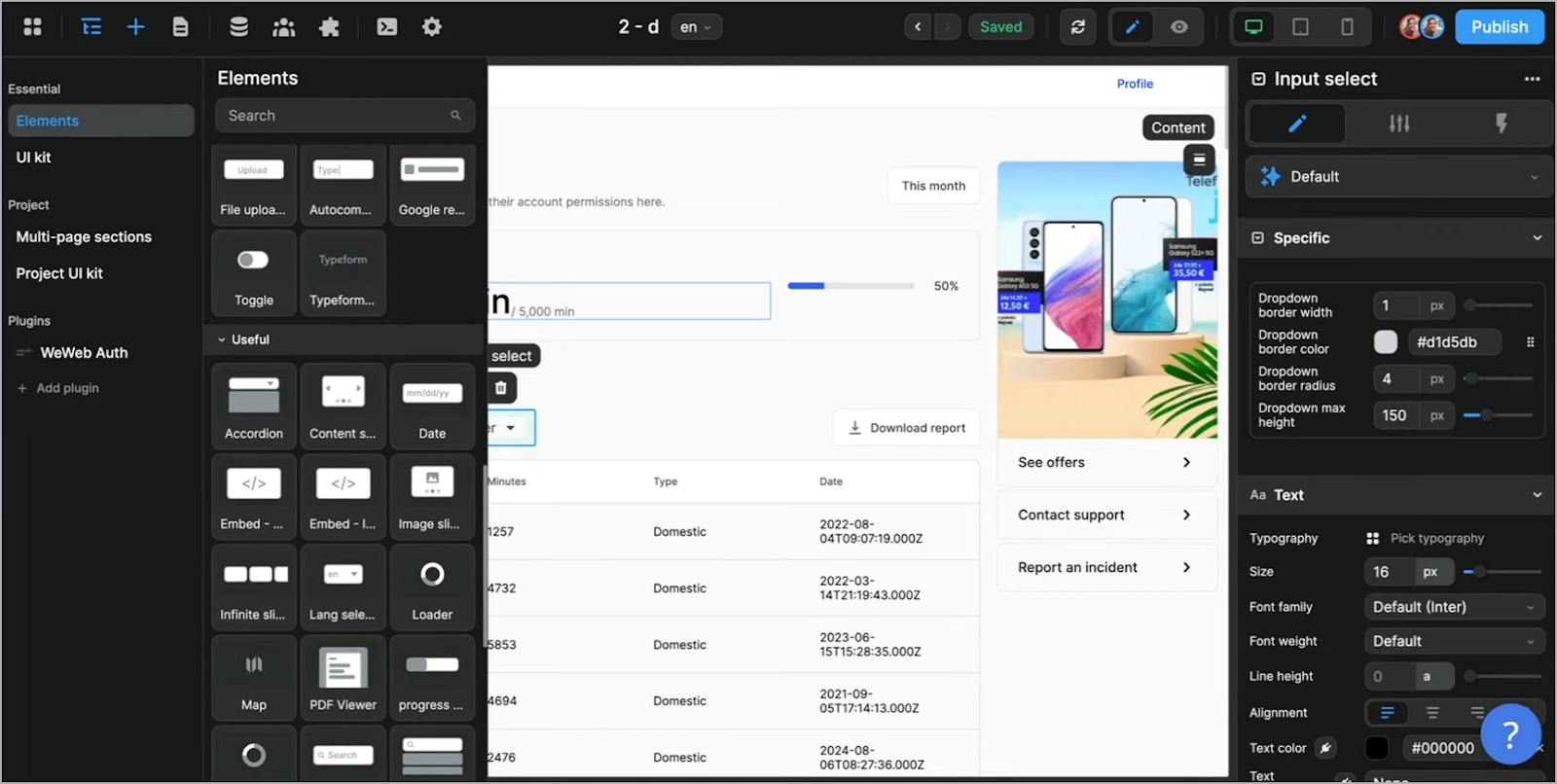The height and width of the screenshot is (784, 1557).
Task: Switch to the workflows lightning tab
Action: (1501, 124)
